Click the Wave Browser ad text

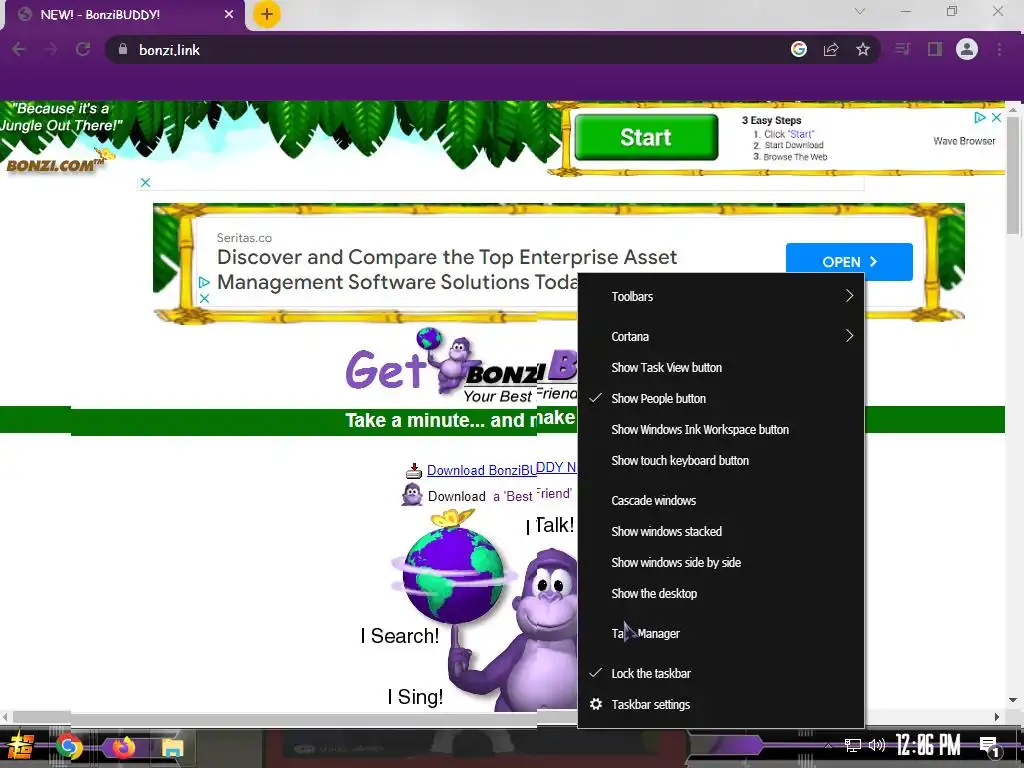click(x=964, y=141)
